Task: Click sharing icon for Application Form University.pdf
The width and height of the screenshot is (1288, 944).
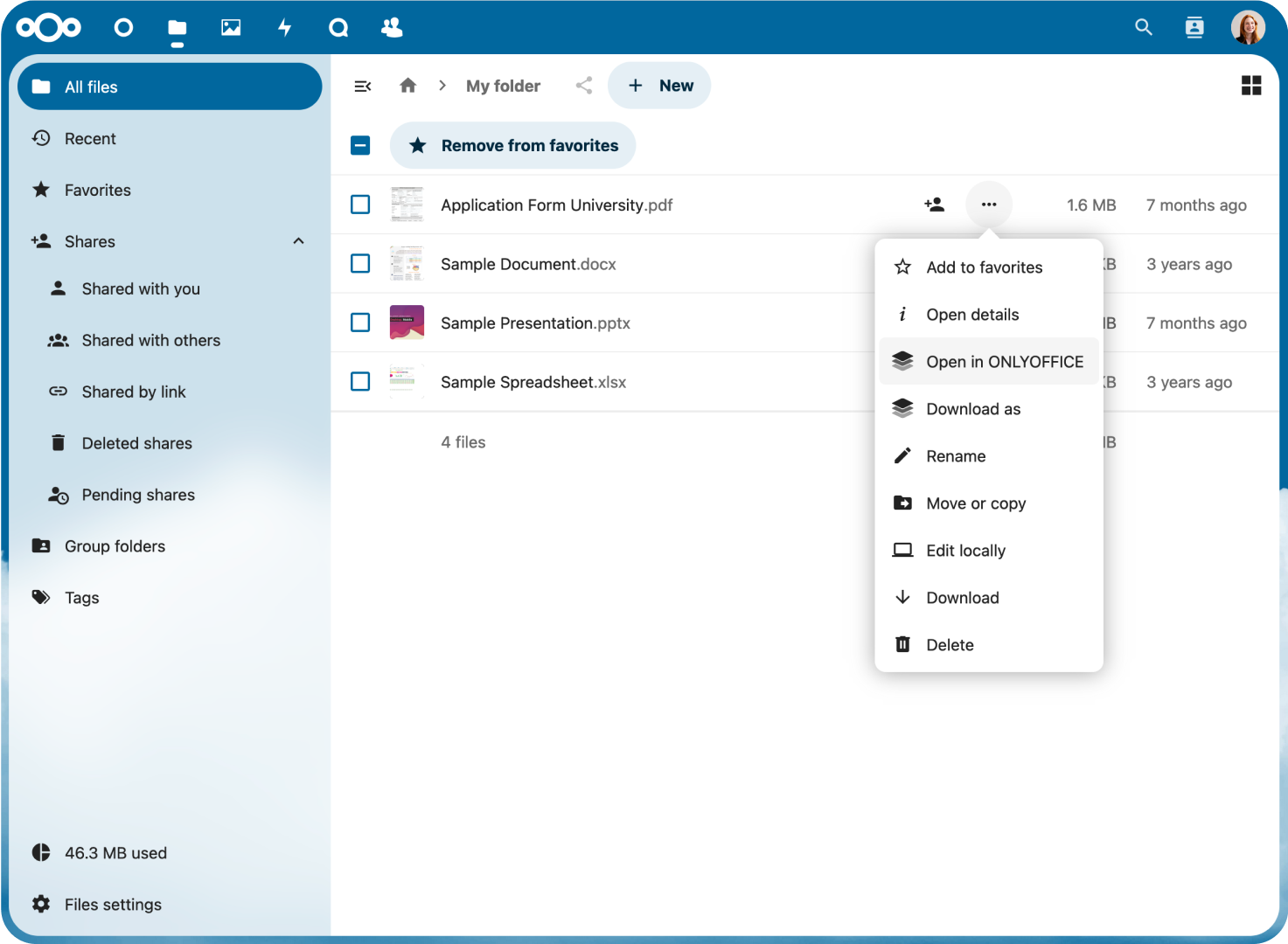Action: coord(934,205)
